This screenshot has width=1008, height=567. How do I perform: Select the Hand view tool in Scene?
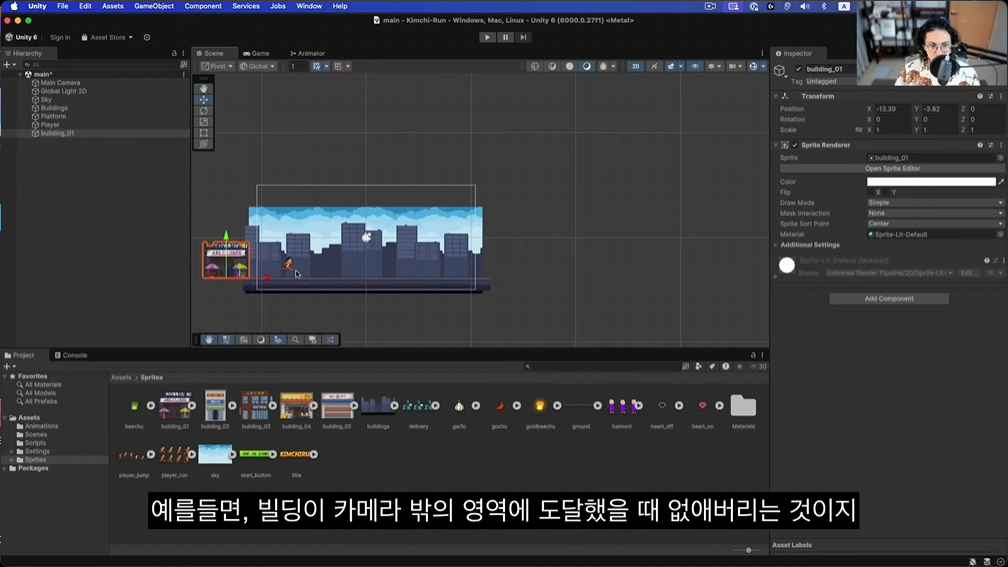(204, 89)
